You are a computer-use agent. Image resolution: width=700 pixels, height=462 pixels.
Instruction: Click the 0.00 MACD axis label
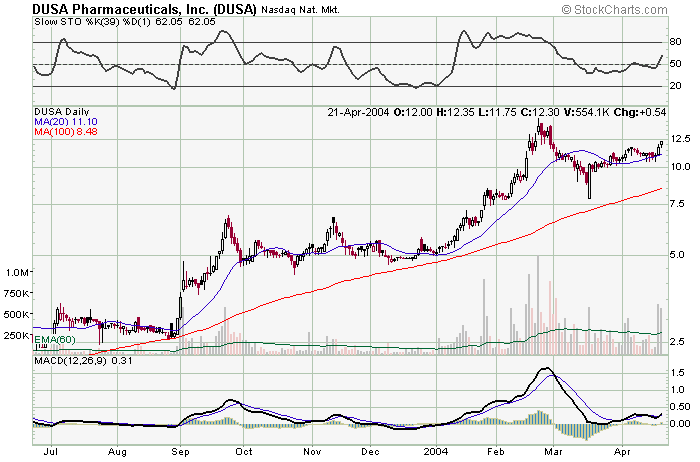click(680, 423)
